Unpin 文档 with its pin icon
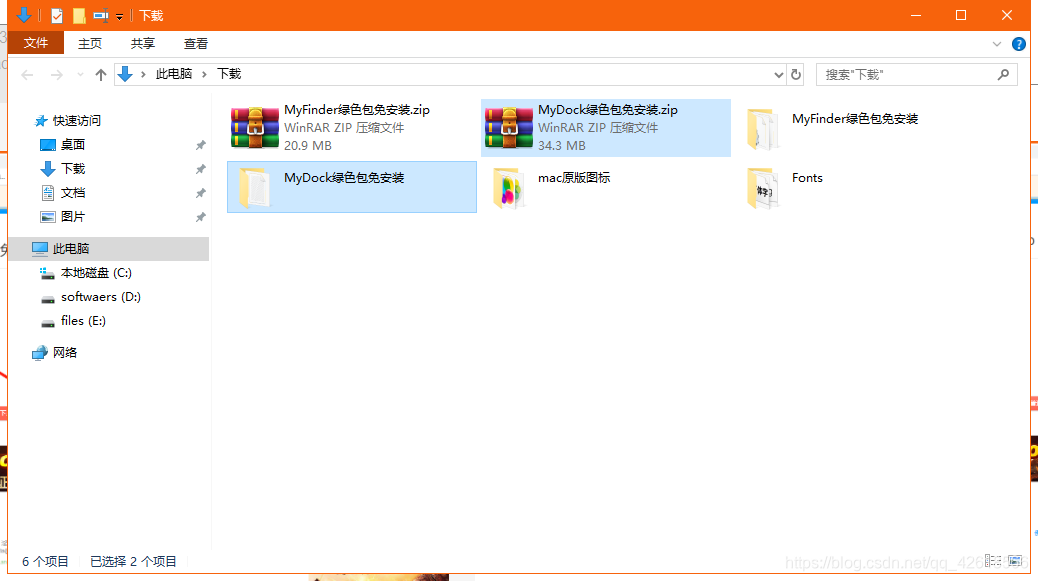The height and width of the screenshot is (581, 1038). pos(201,193)
